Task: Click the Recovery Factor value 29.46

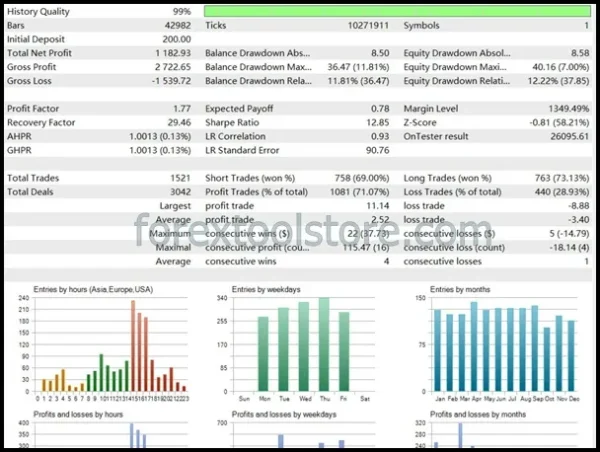Action: tap(179, 122)
